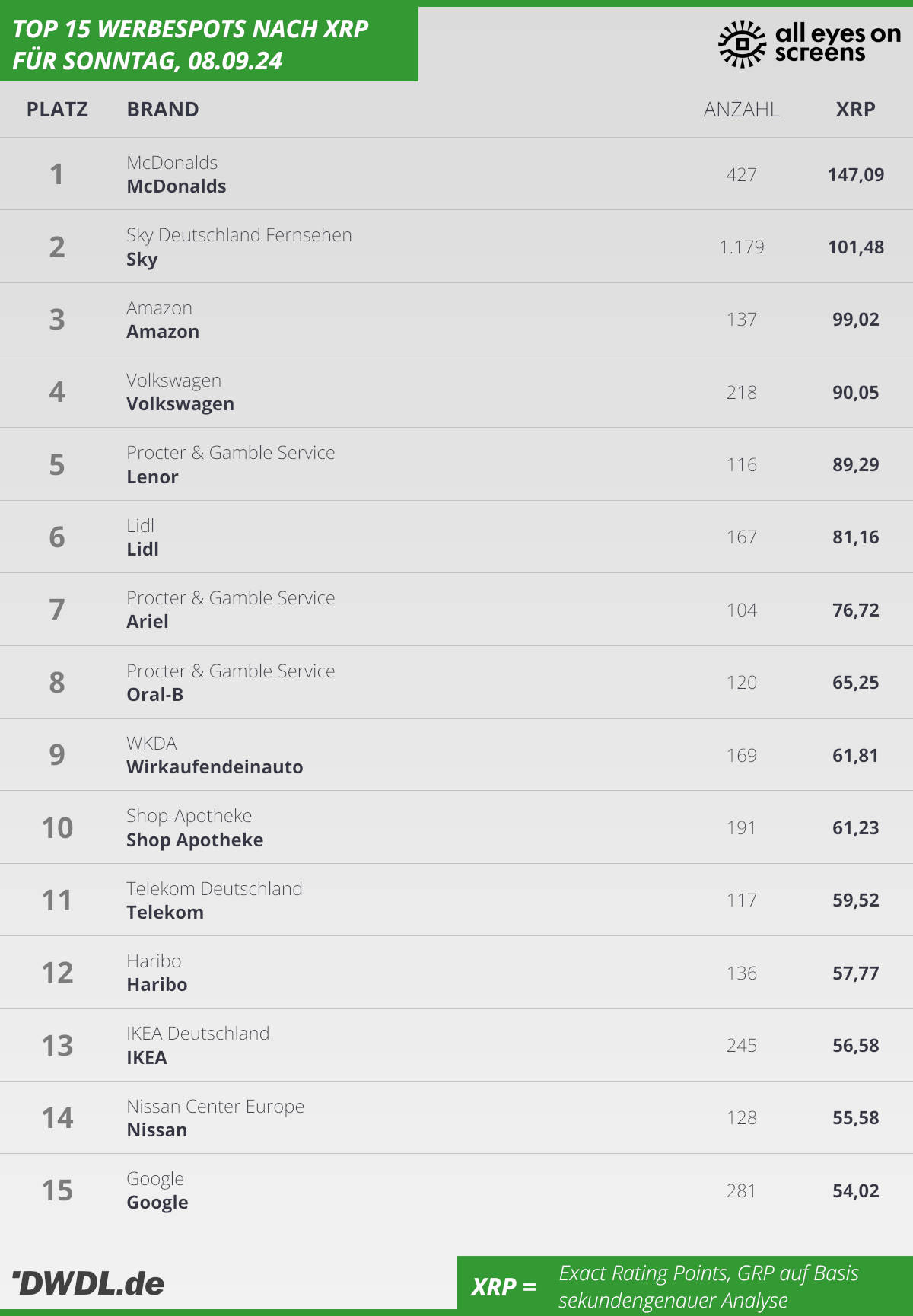913x1316 pixels.
Task: Click the DWDL.de logo
Action: point(88,1283)
